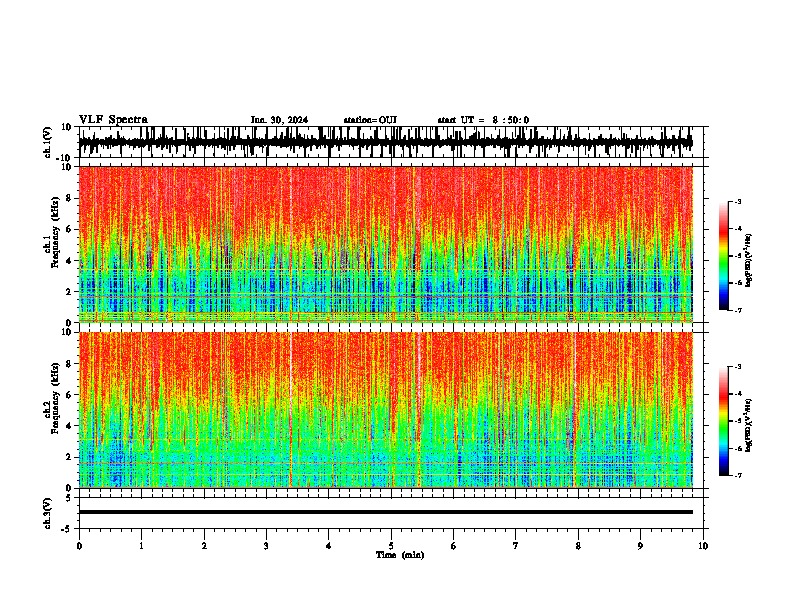792x612 pixels.
Task: Click time axis tick label 10
Action: click(x=703, y=546)
